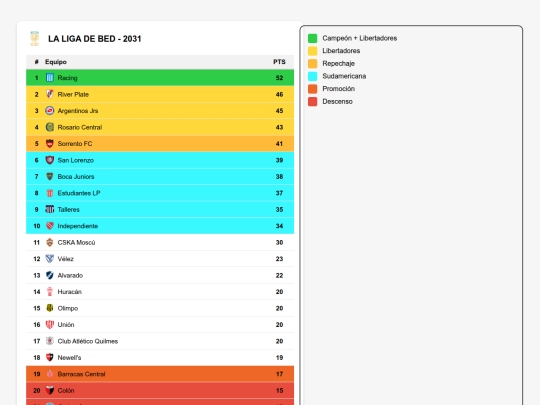Viewport: 540px width, 405px height.
Task: Click the River Plate team crest
Action: pos(50,94)
